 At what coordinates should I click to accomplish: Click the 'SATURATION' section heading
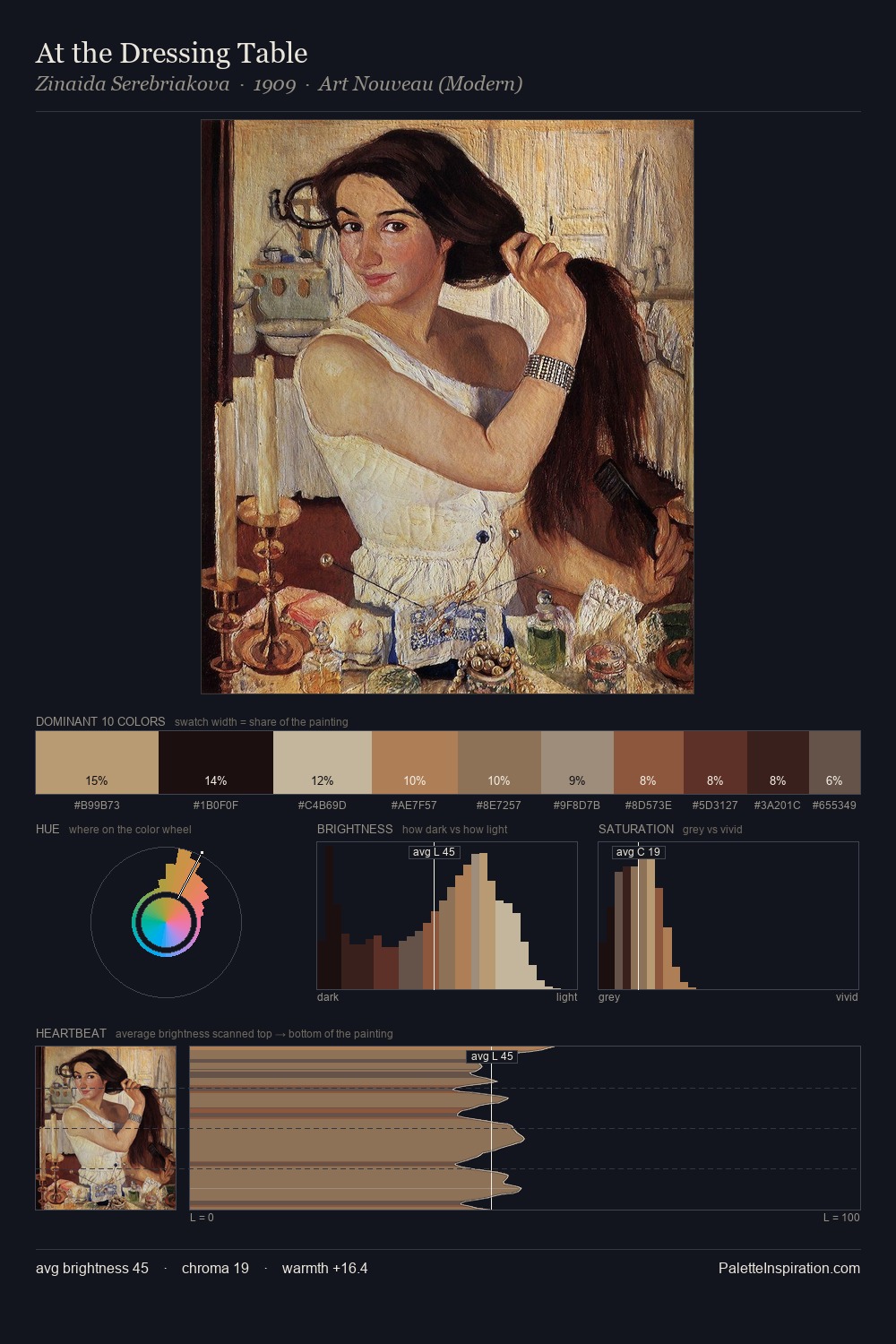click(x=636, y=829)
